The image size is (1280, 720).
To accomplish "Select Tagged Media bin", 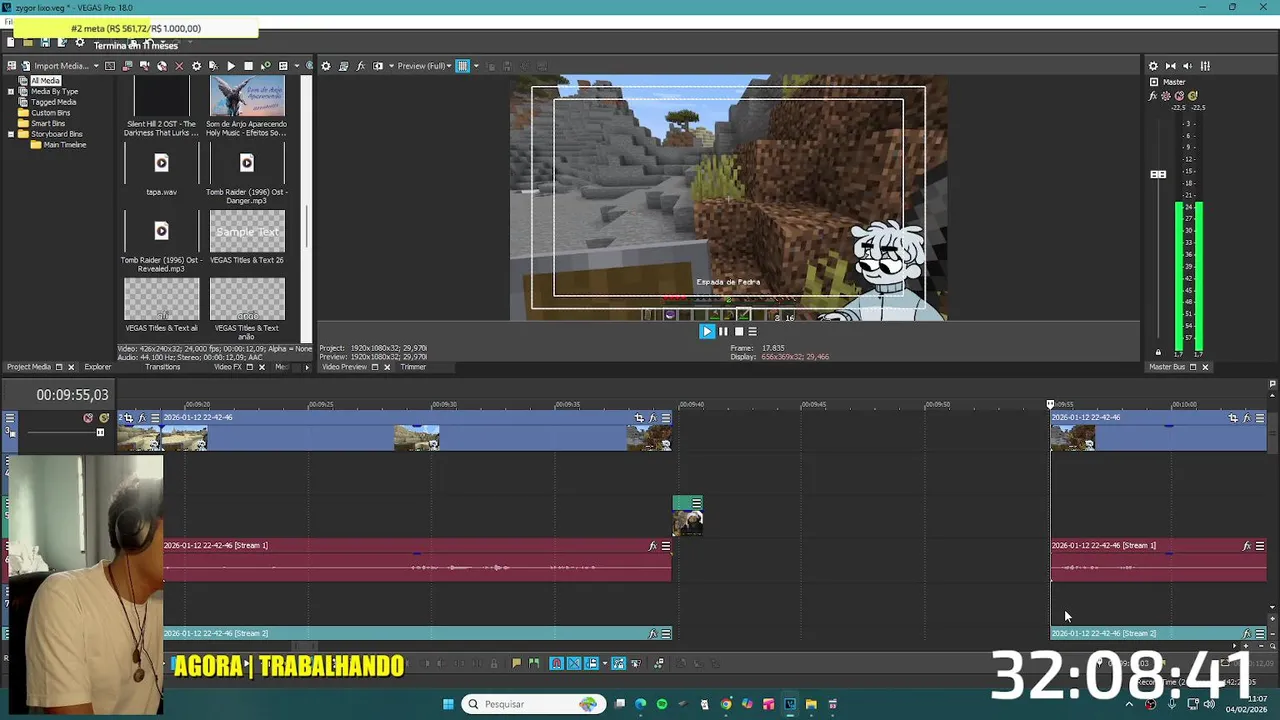I will (x=53, y=102).
